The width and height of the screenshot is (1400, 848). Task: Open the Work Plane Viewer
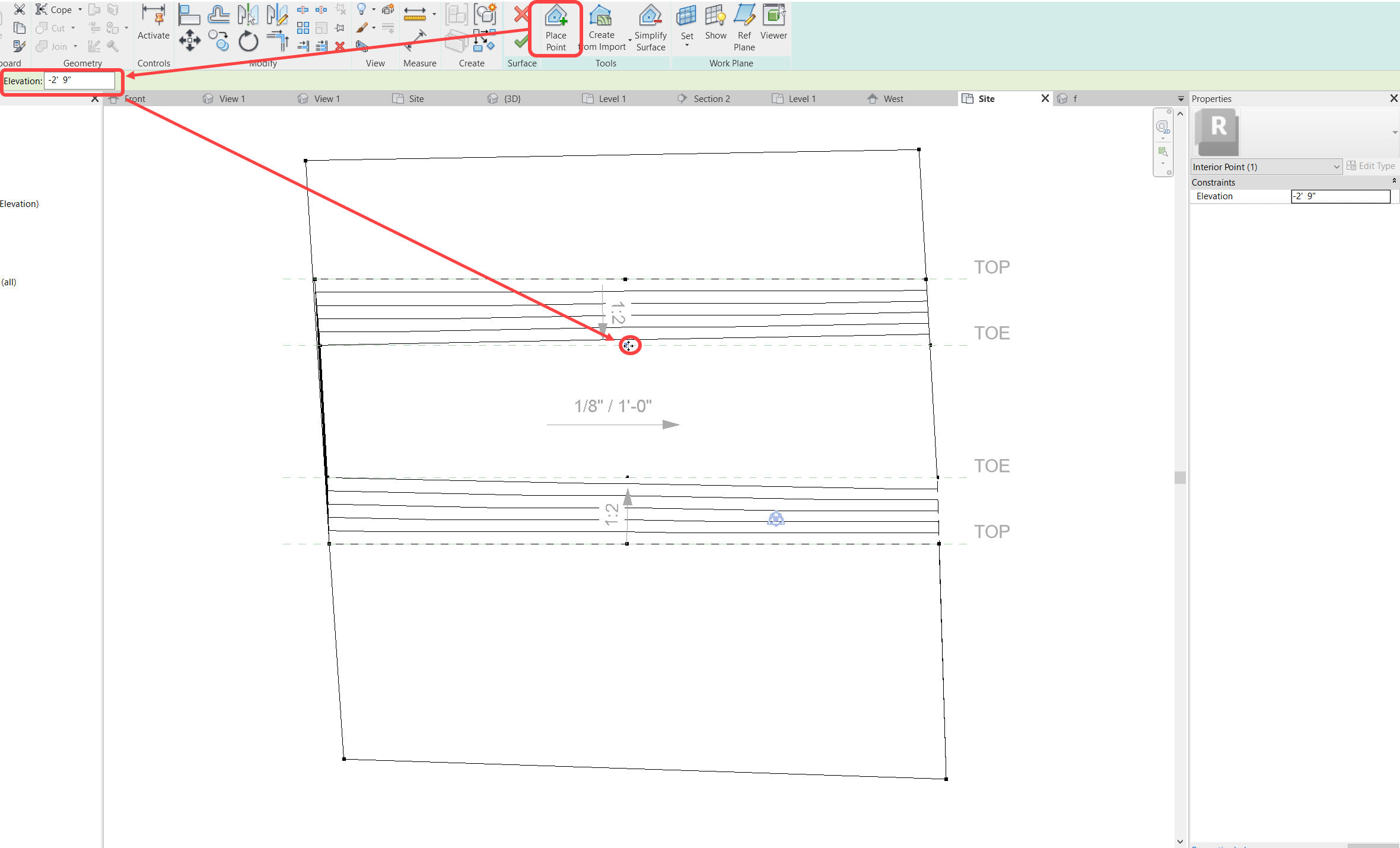tap(772, 24)
